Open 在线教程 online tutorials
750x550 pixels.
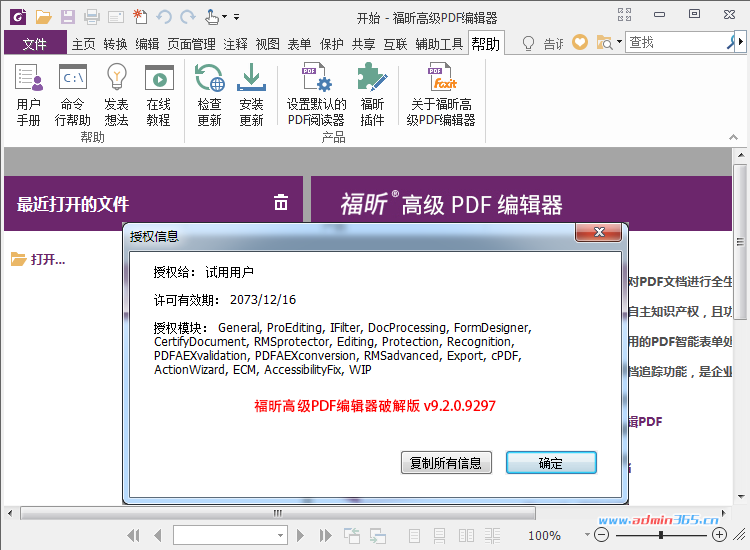click(x=159, y=95)
